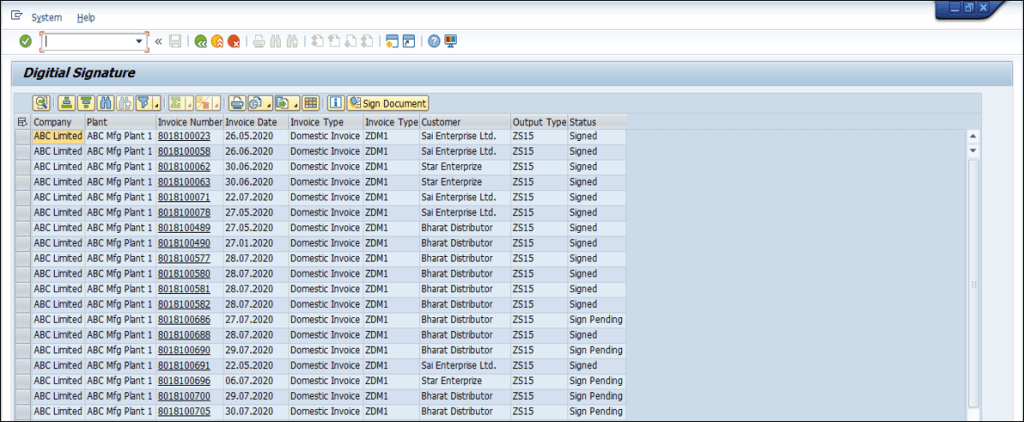Click the red Cancel icon
1024x422 pixels.
point(233,41)
